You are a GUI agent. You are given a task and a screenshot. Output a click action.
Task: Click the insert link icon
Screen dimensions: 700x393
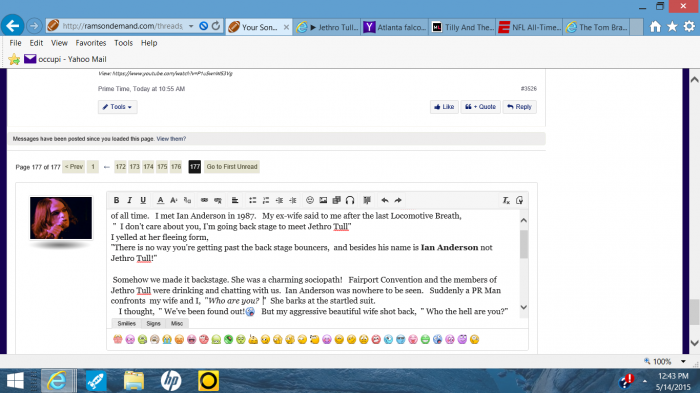(x=204, y=200)
